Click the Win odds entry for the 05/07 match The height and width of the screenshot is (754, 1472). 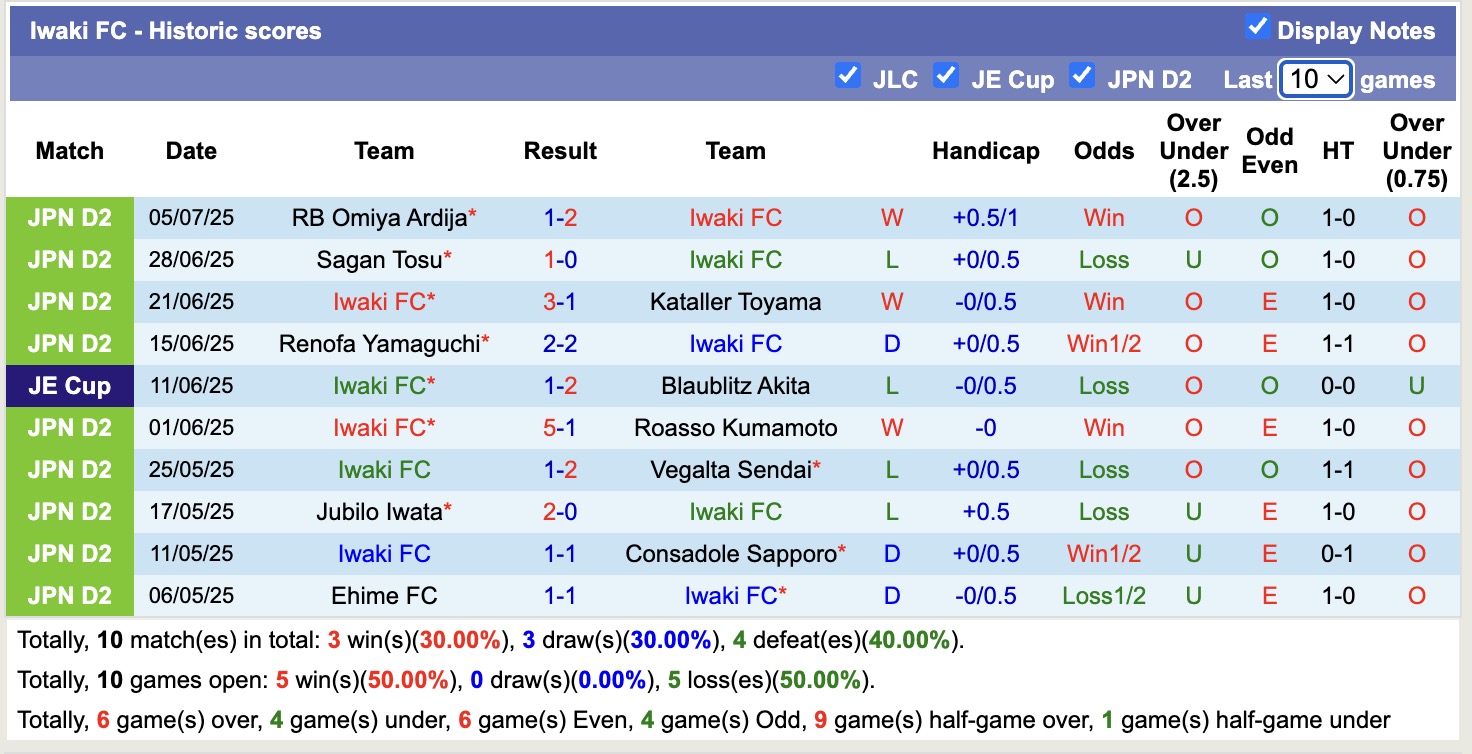(x=1103, y=217)
